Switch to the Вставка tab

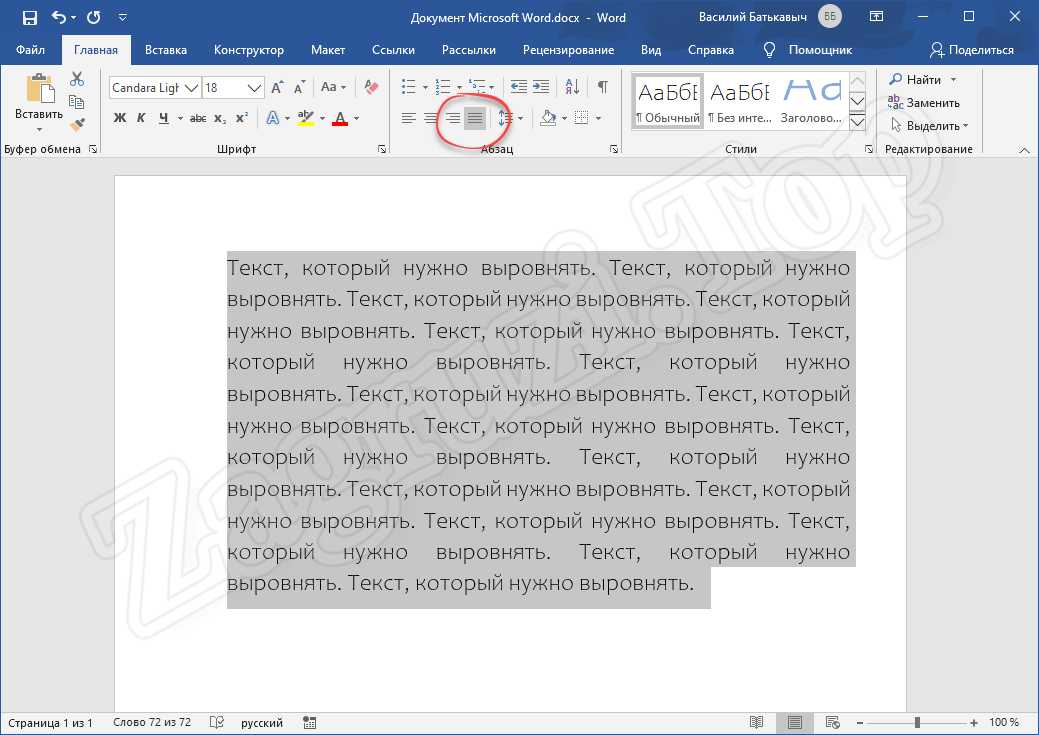pyautogui.click(x=166, y=50)
